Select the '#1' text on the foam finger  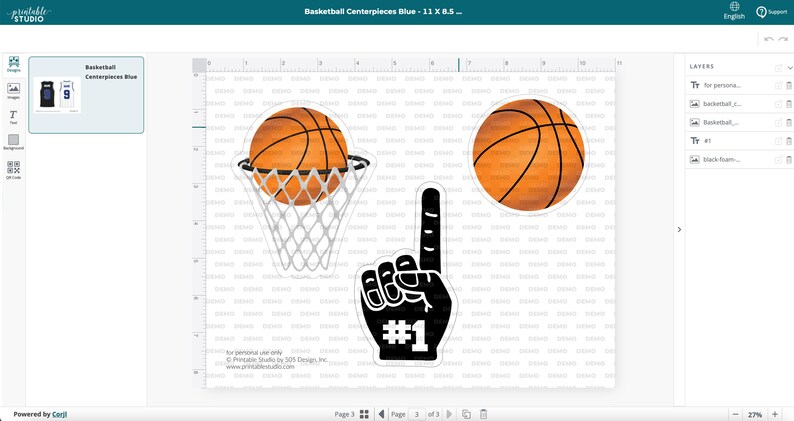pos(406,335)
